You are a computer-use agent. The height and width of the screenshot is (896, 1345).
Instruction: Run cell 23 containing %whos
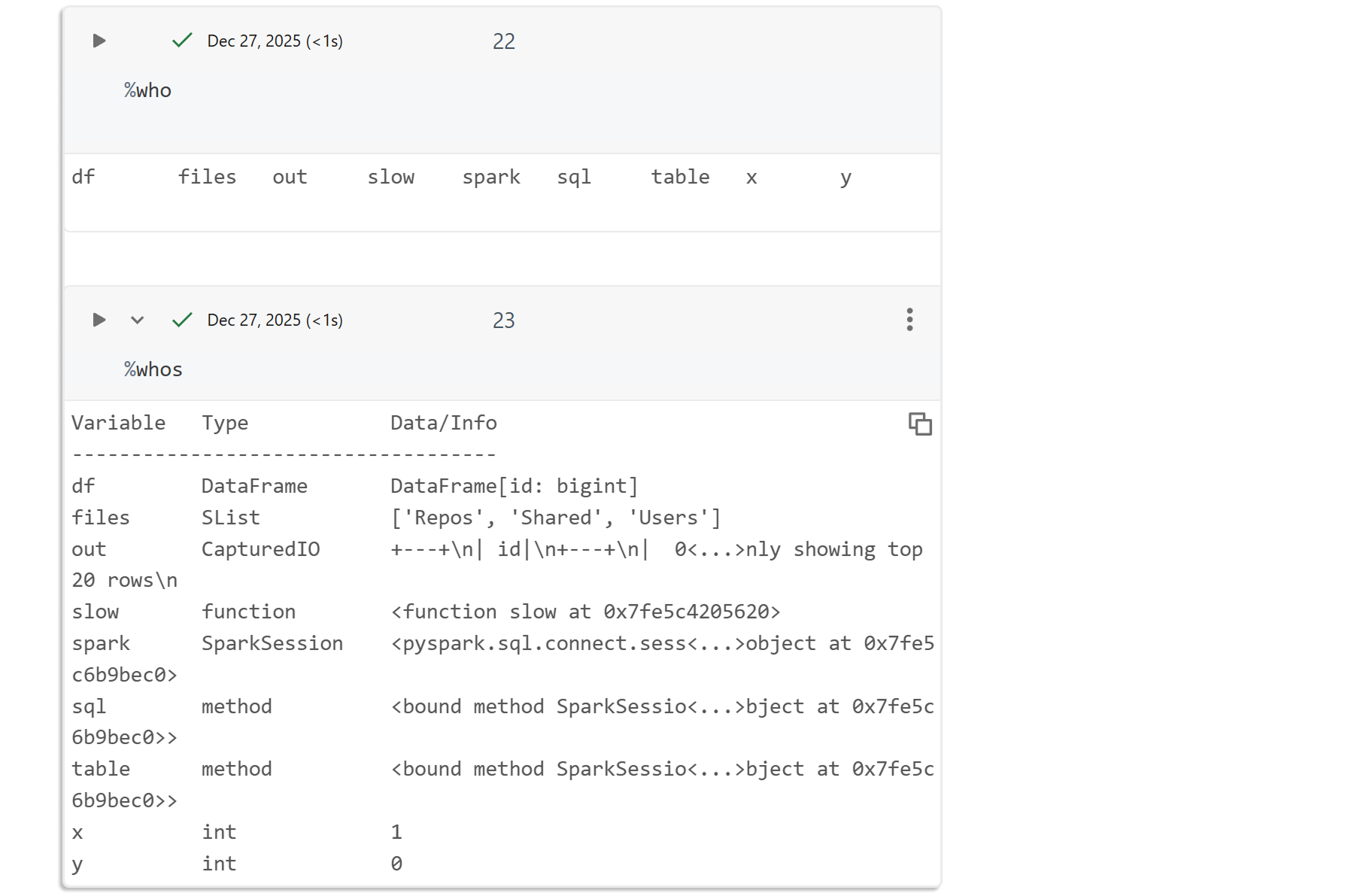[99, 320]
